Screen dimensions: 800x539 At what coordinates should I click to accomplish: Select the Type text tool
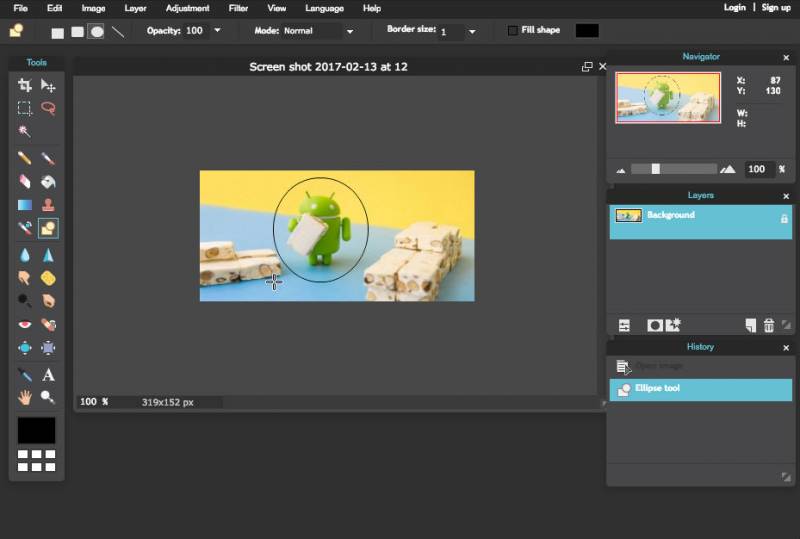[x=48, y=375]
